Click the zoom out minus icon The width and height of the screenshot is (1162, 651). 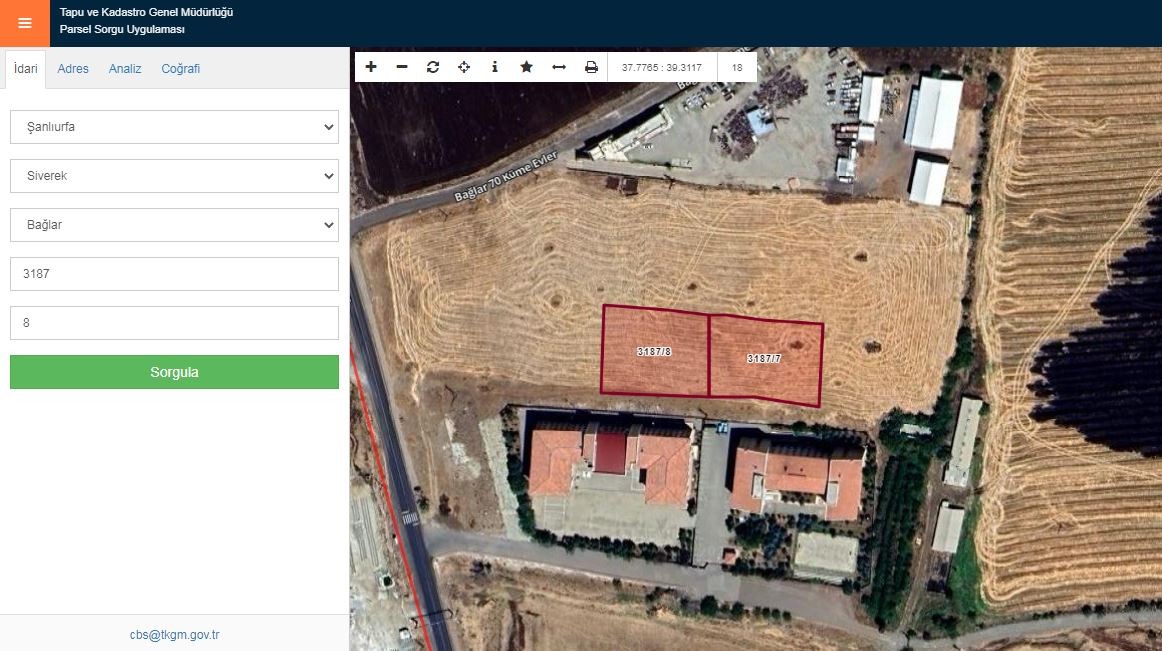[402, 67]
